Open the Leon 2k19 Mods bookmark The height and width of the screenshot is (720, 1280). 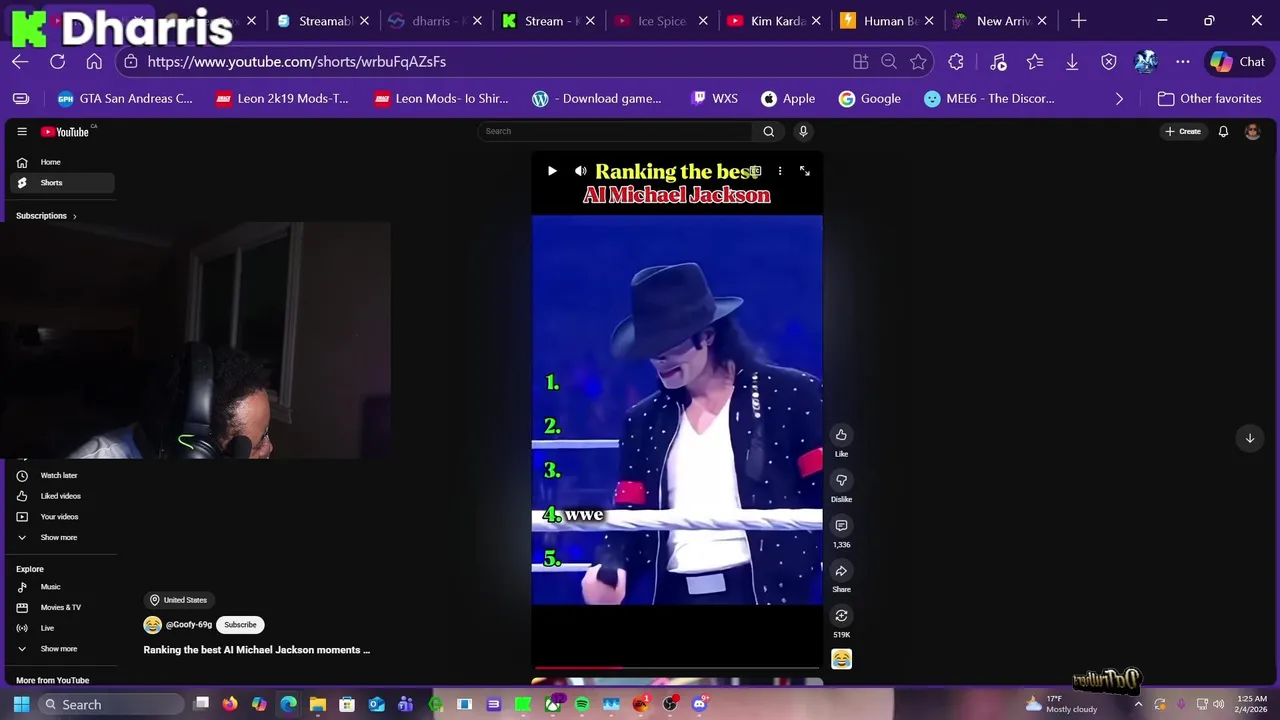[282, 98]
